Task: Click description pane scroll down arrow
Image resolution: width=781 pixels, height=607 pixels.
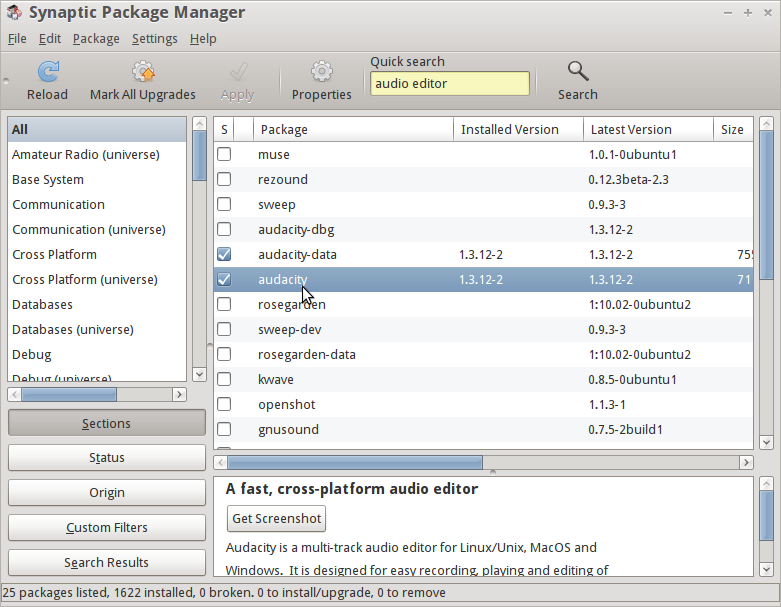Action: [x=766, y=569]
